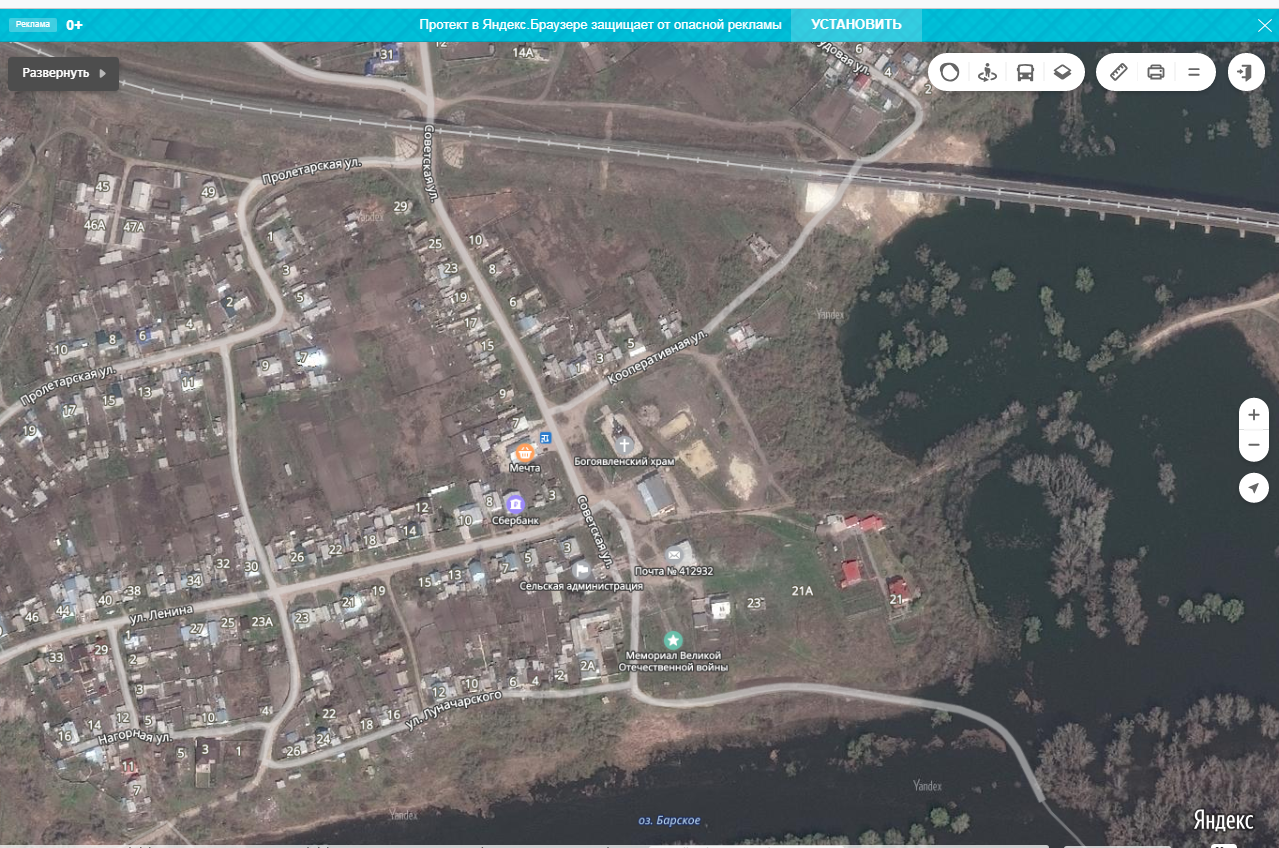Click the my location arrow icon

pyautogui.click(x=1253, y=488)
